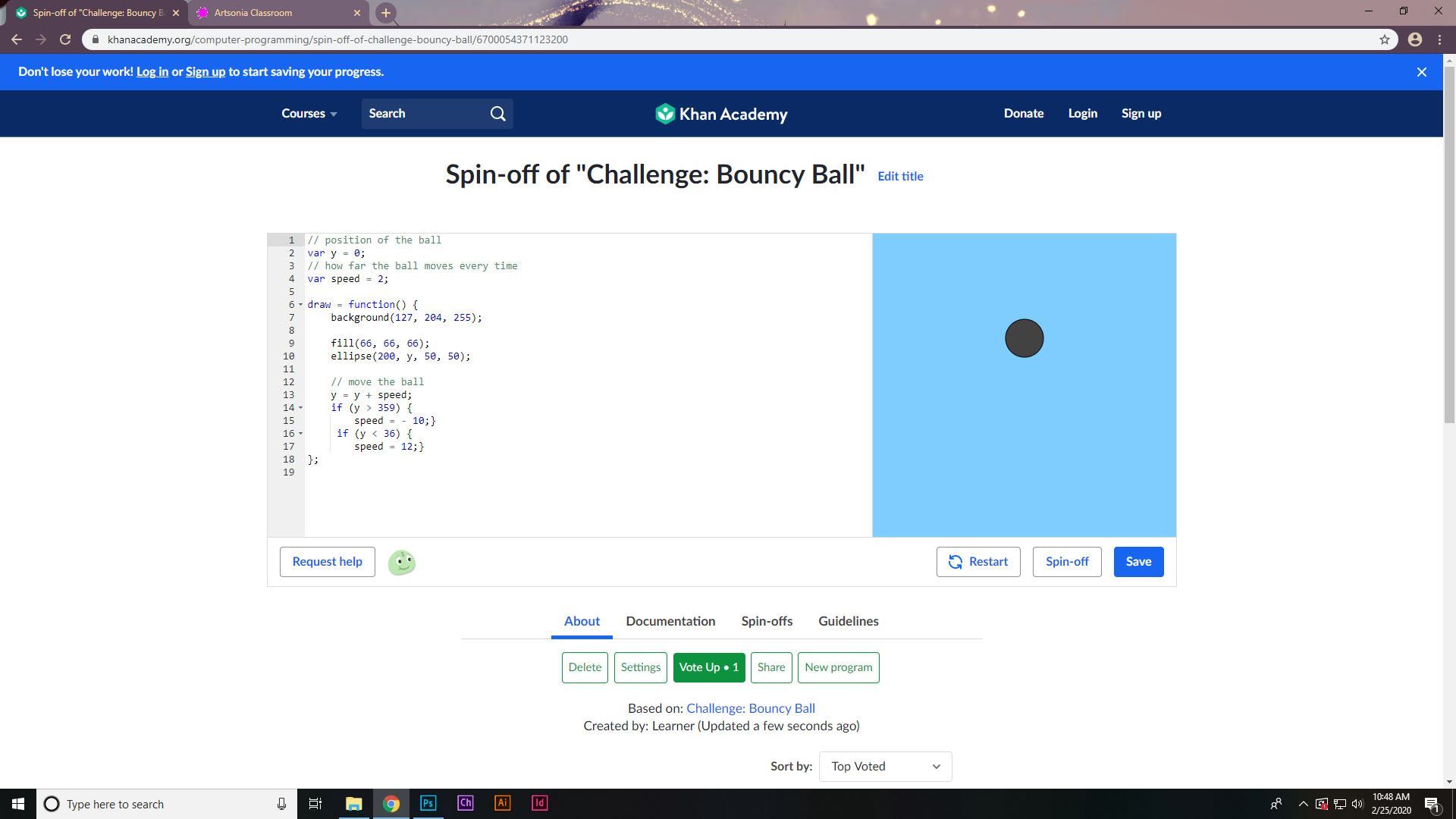Image resolution: width=1456 pixels, height=819 pixels.
Task: Toggle the Vote Up button
Action: [x=708, y=667]
